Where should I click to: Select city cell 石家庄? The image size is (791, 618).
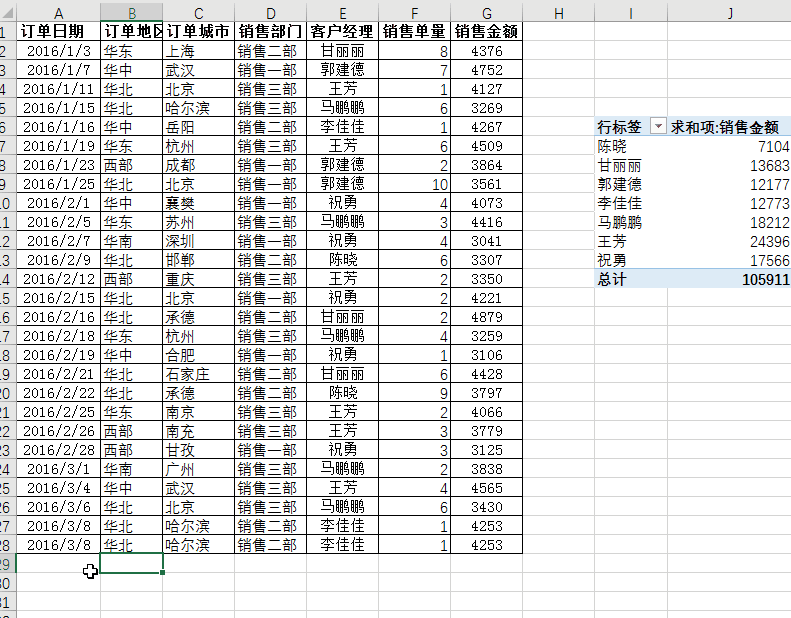(x=199, y=374)
